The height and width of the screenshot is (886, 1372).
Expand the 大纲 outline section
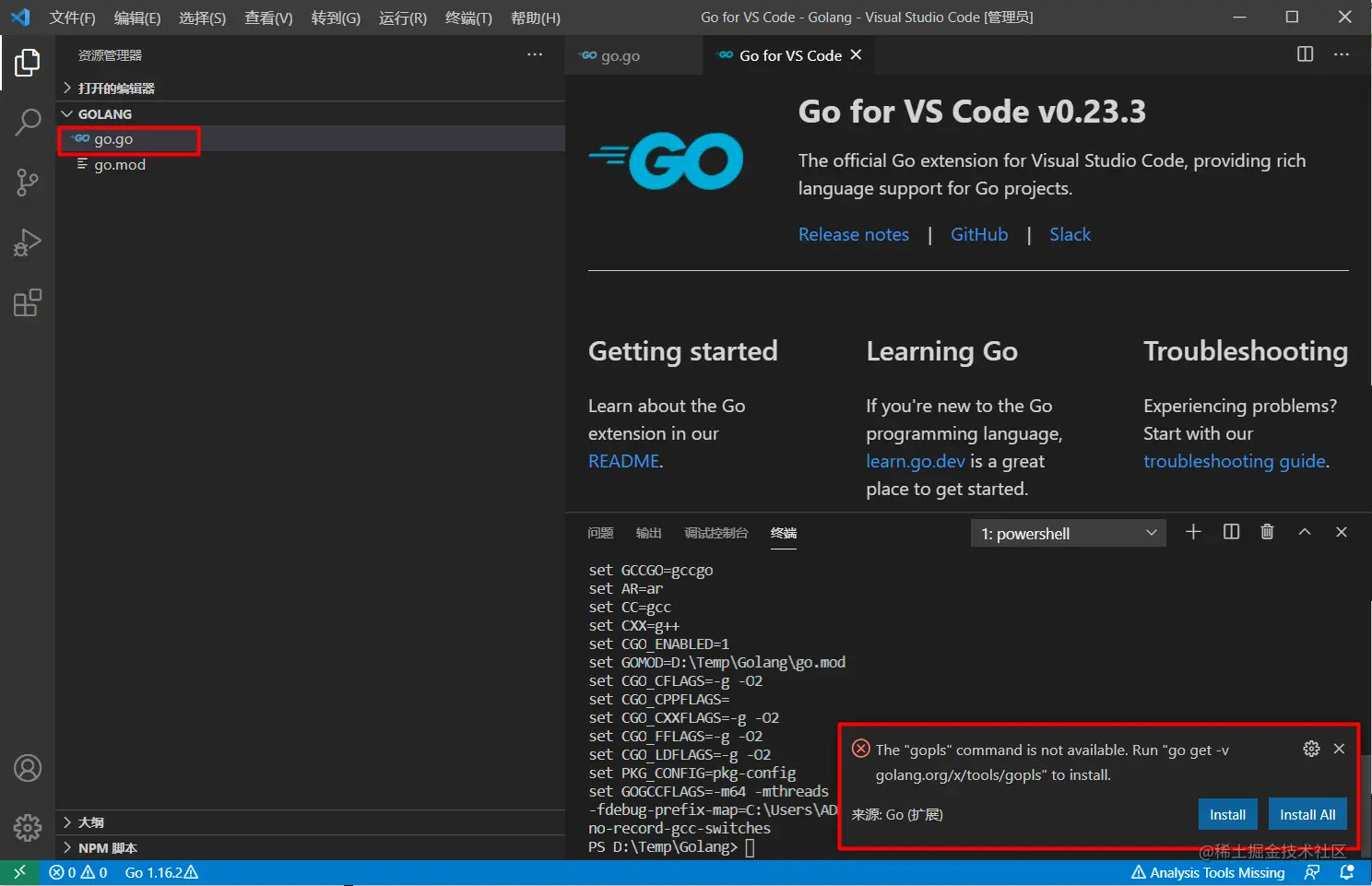click(310, 822)
